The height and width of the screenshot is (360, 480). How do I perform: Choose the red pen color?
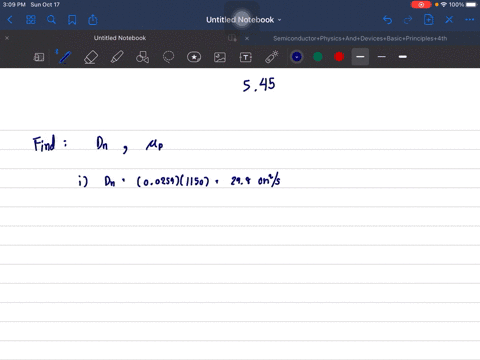pyautogui.click(x=339, y=57)
